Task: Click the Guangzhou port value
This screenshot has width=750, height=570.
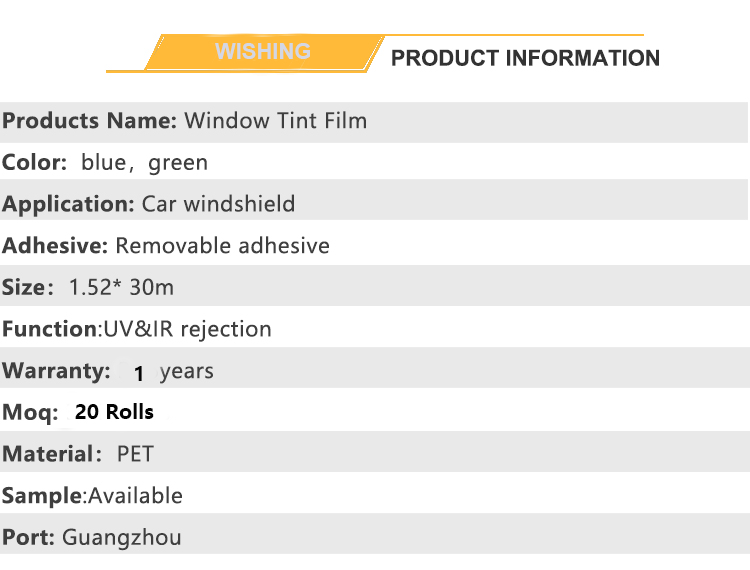Action: pyautogui.click(x=122, y=538)
